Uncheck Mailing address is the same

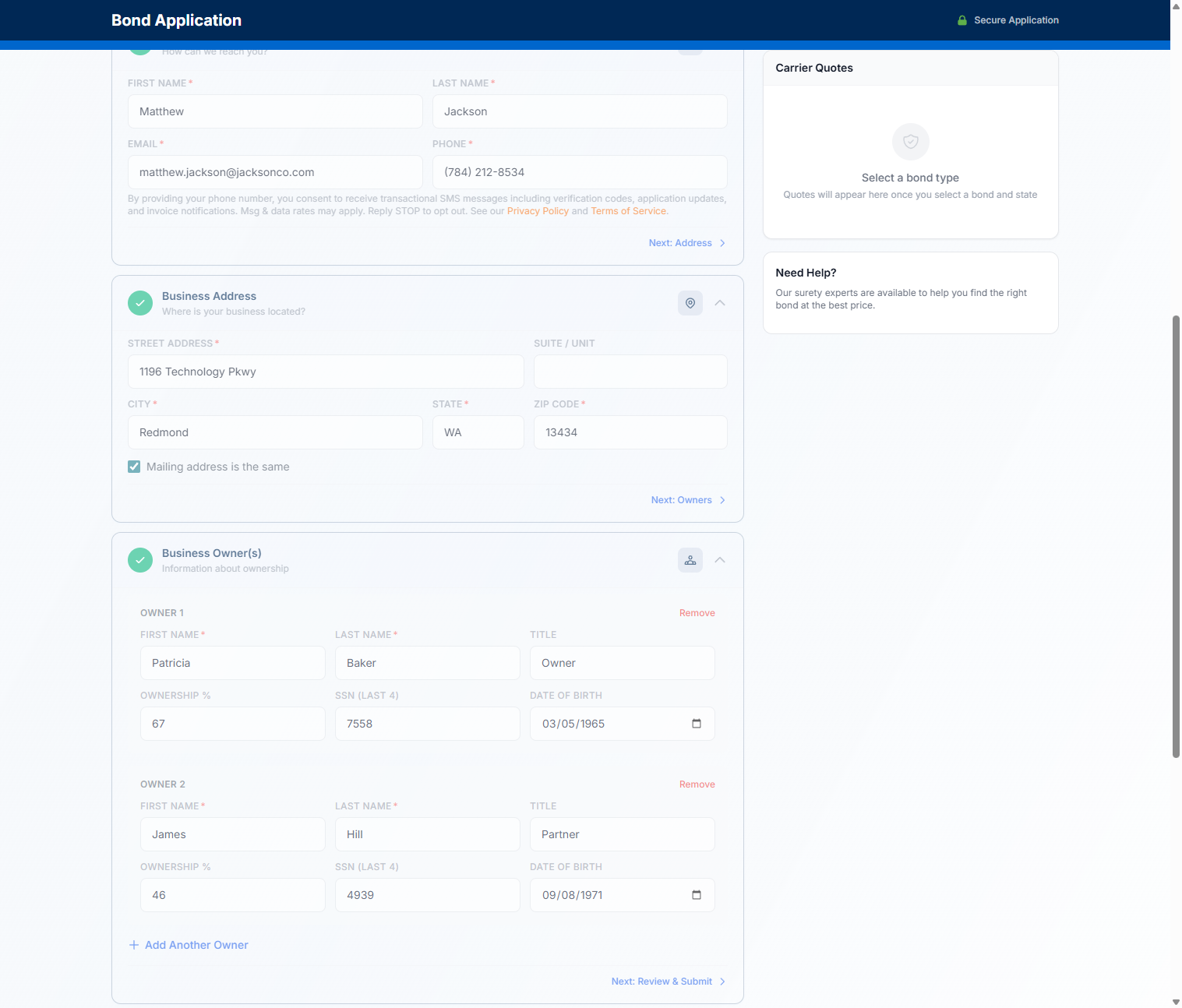click(134, 467)
